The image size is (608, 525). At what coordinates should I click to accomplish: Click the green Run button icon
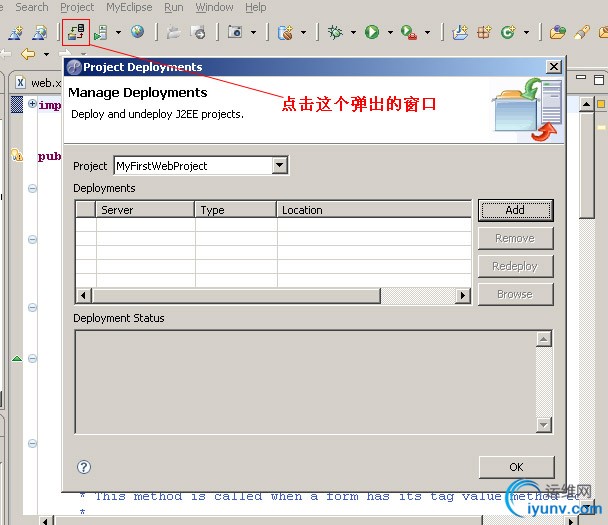coord(372,32)
